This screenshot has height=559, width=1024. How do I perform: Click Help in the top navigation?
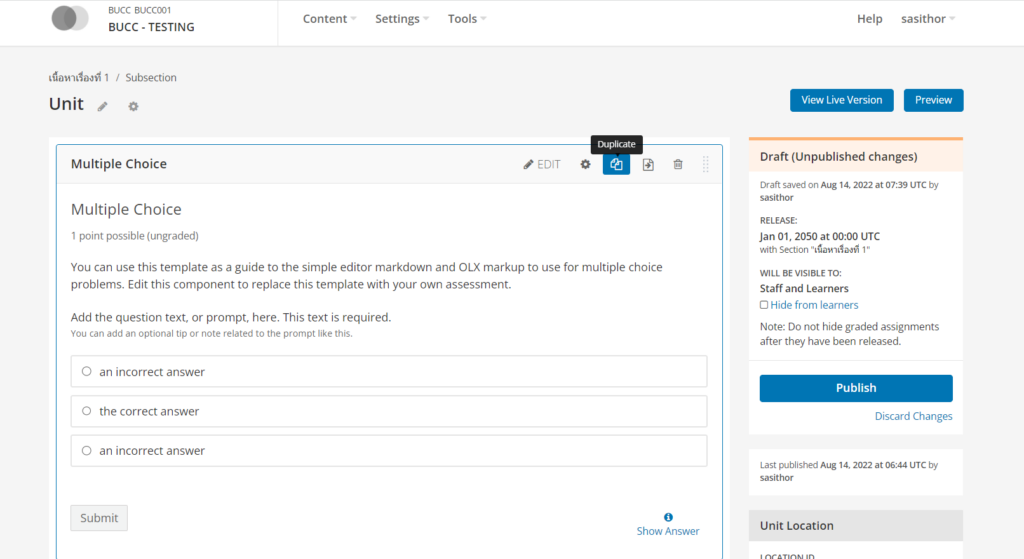coord(869,19)
